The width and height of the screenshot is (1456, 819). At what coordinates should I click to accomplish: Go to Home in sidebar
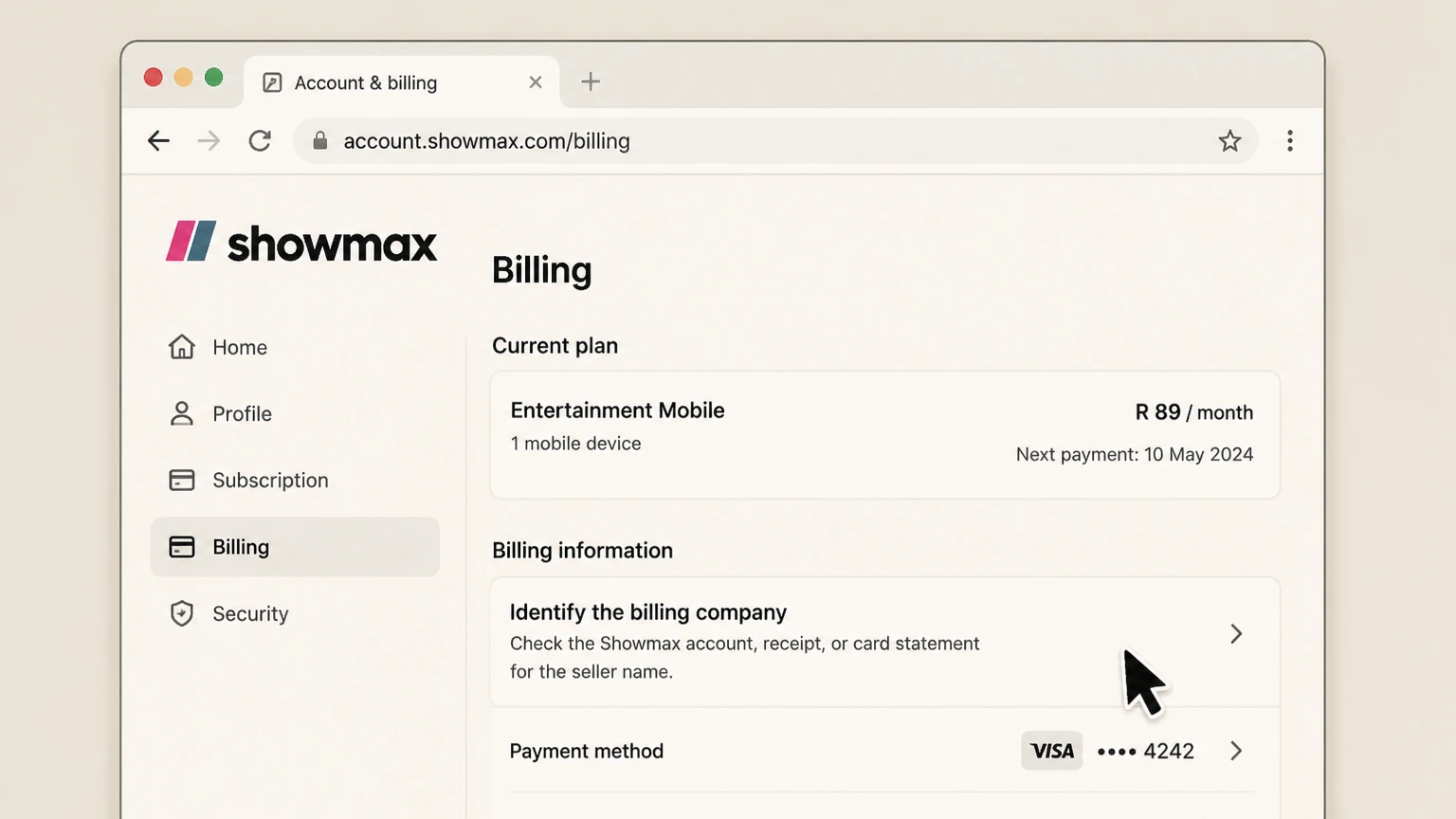click(x=295, y=347)
